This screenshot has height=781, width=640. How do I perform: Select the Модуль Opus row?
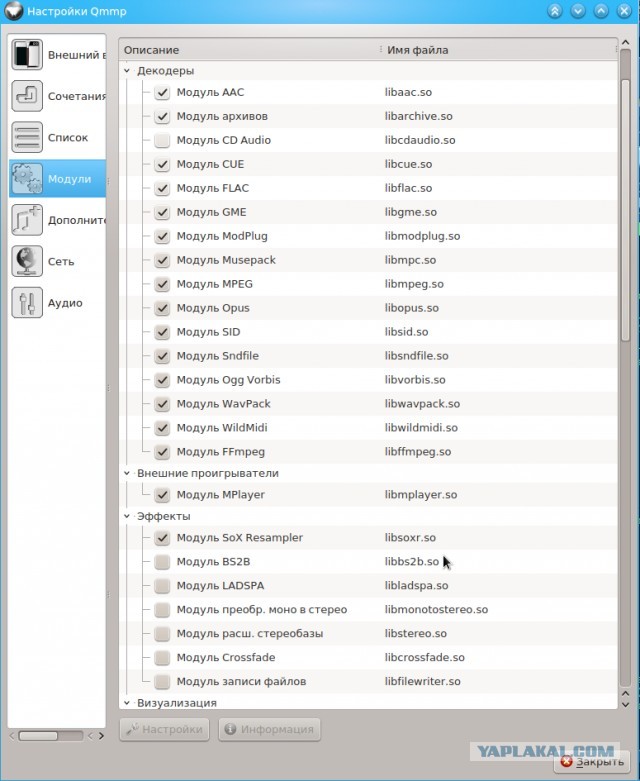pos(369,308)
